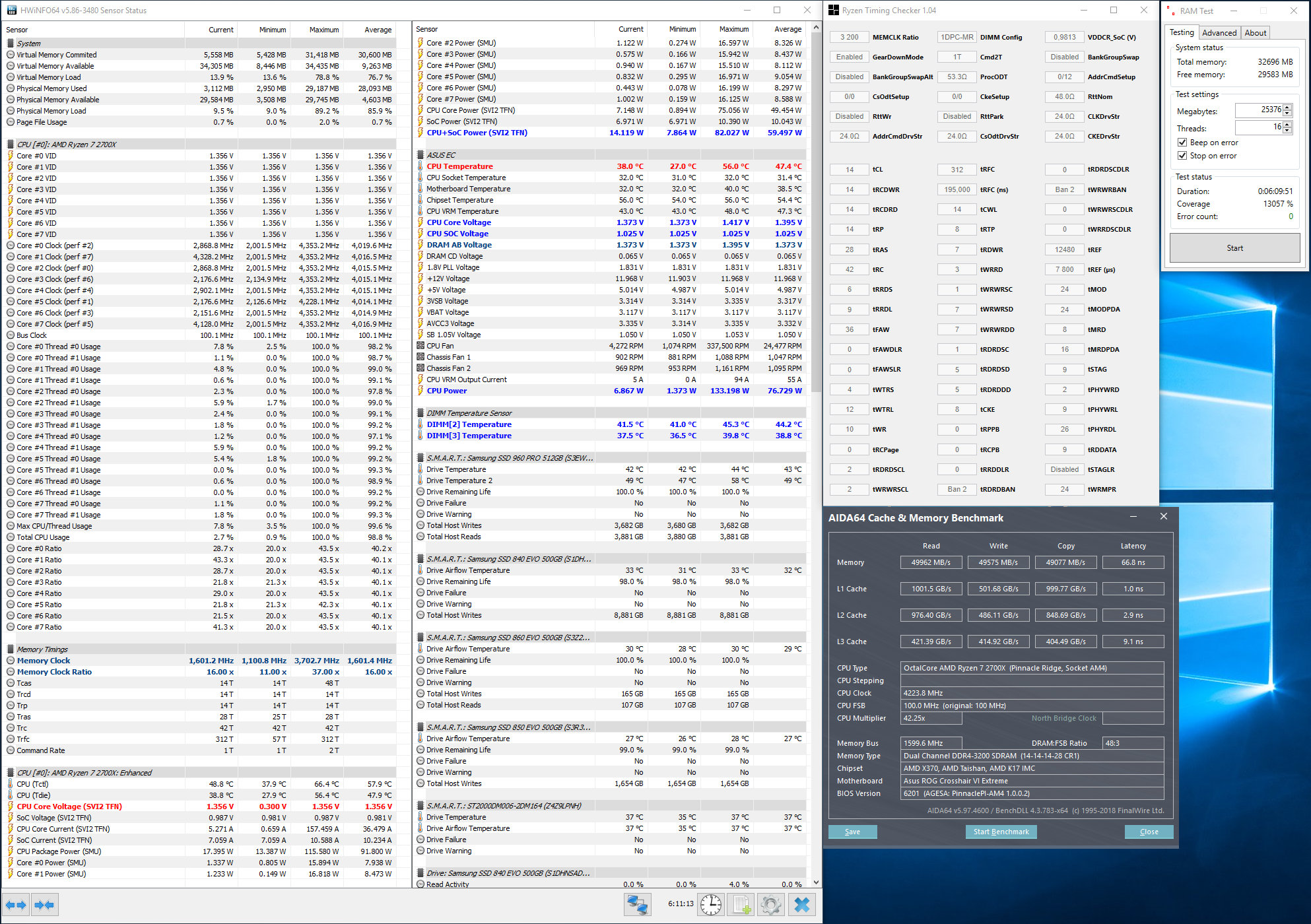Screen dimensions: 1311x924
Task: Open HWiNFO sensor settings gear icon
Action: (x=770, y=904)
